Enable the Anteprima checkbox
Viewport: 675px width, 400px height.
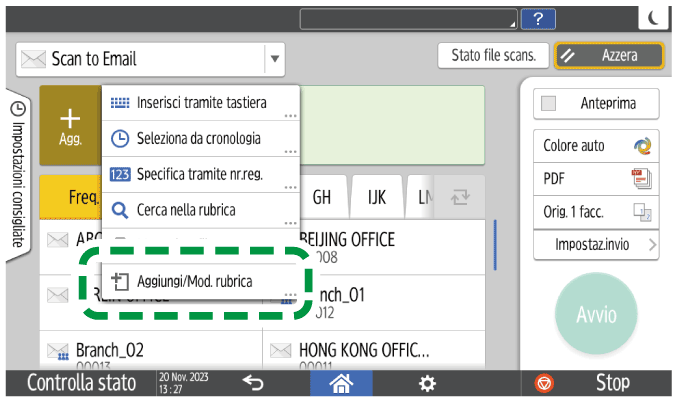coord(548,103)
